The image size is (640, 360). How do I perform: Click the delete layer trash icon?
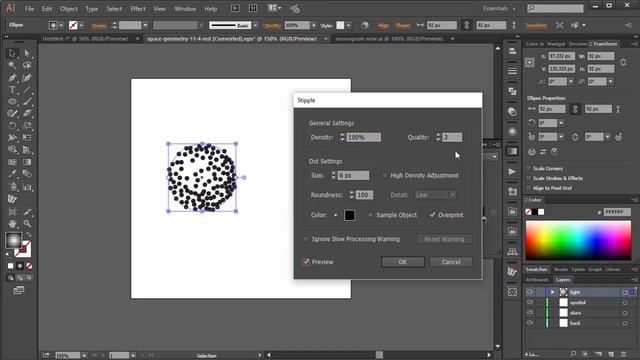point(624,354)
